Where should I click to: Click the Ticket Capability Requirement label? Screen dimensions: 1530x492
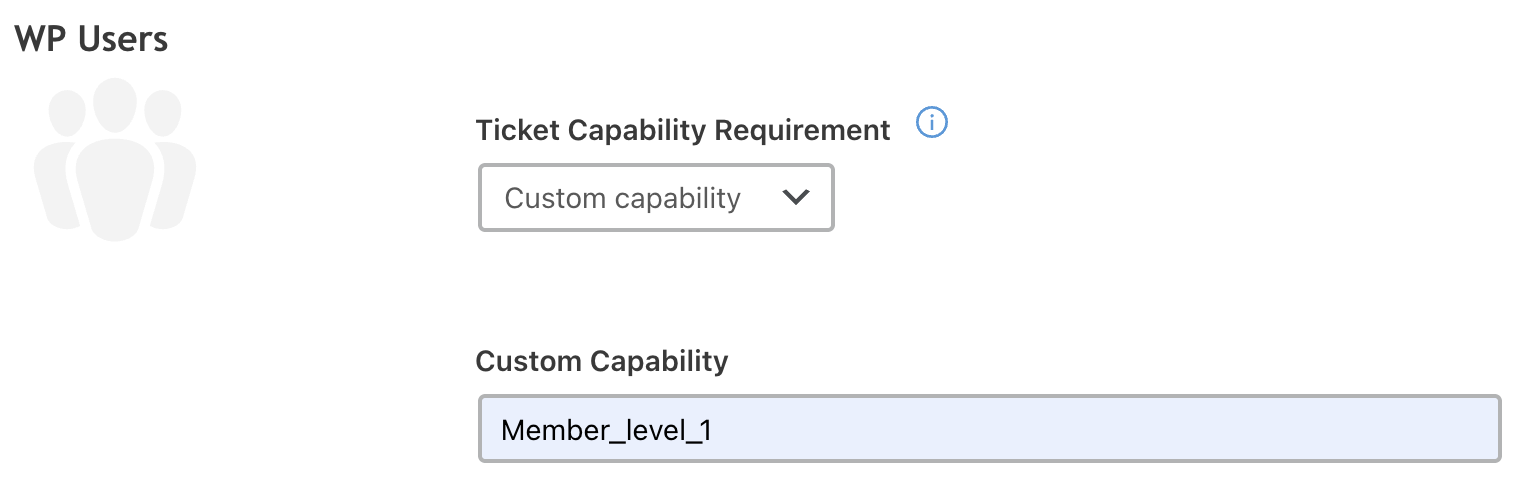(683, 130)
